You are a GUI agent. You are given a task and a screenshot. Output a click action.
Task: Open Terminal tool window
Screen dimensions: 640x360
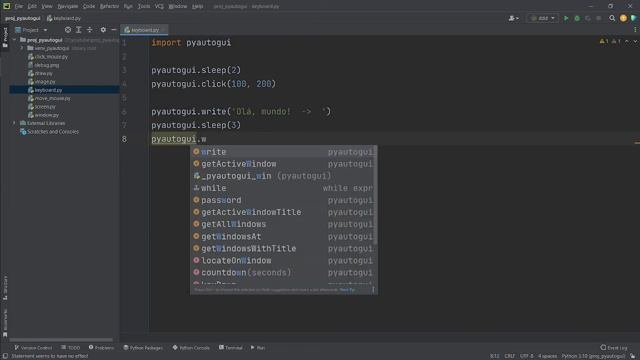231,348
